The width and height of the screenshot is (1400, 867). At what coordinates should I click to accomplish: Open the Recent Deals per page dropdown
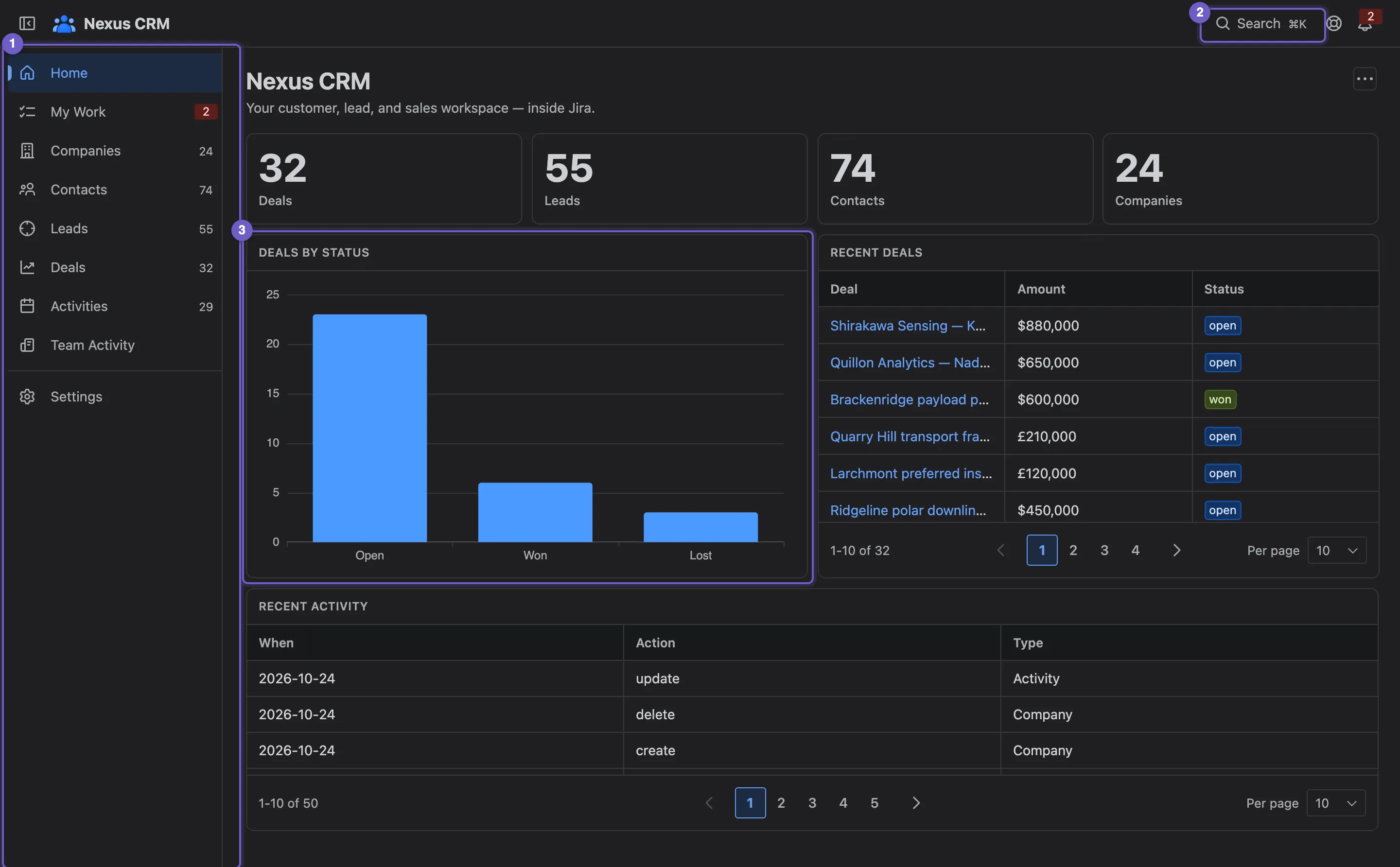1336,551
